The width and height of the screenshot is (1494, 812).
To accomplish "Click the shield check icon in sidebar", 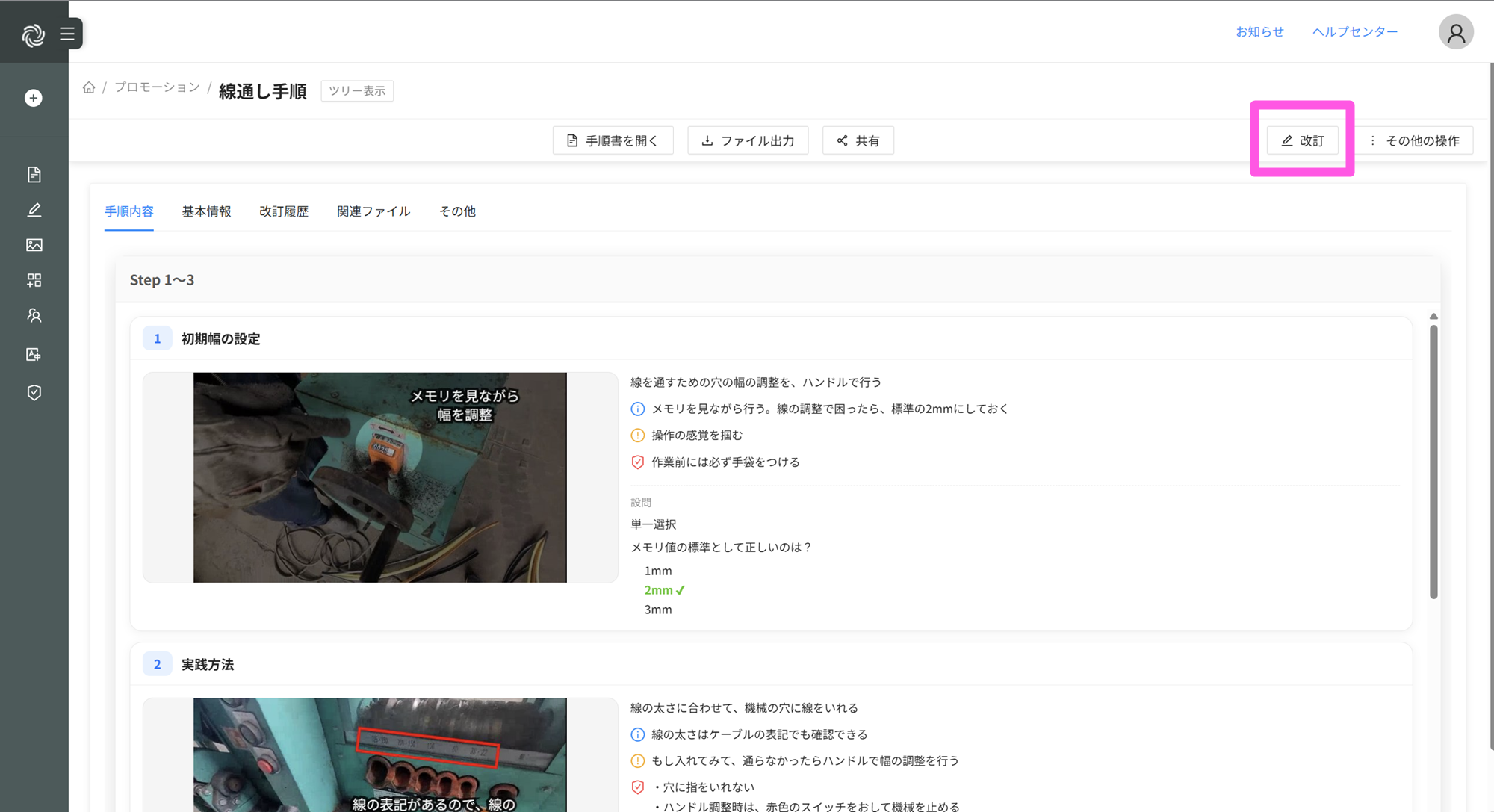I will click(x=34, y=392).
